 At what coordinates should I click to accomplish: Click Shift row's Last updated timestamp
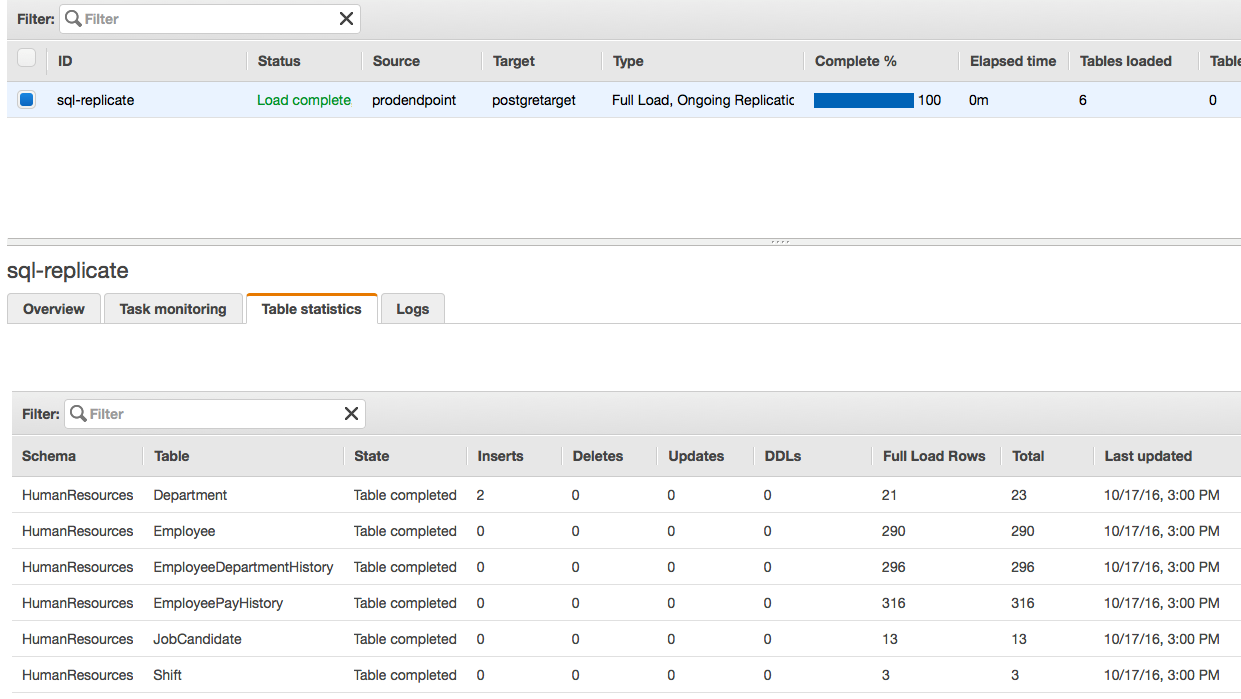pos(1162,675)
